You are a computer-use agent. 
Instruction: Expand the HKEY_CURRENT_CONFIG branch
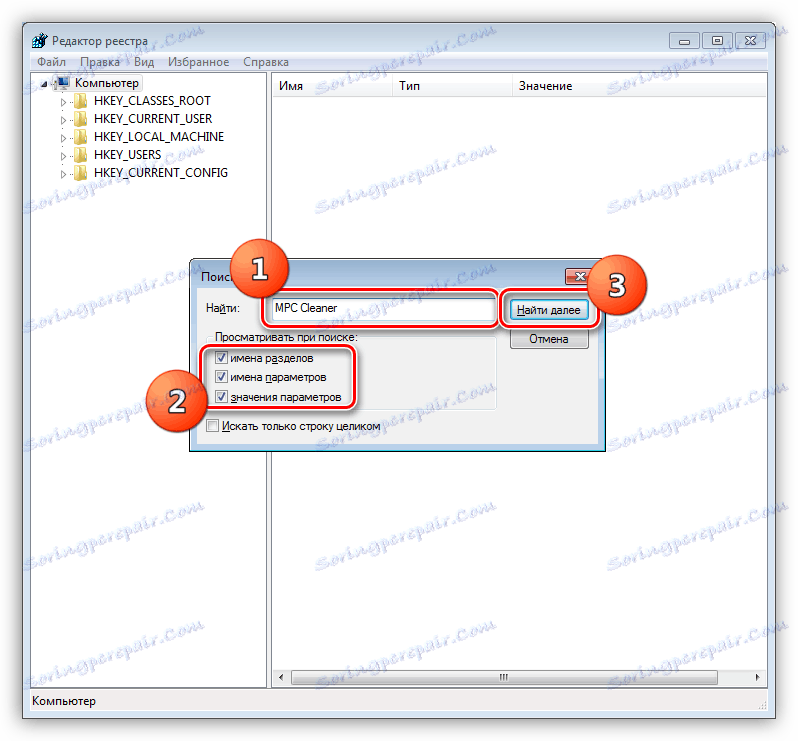63,174
